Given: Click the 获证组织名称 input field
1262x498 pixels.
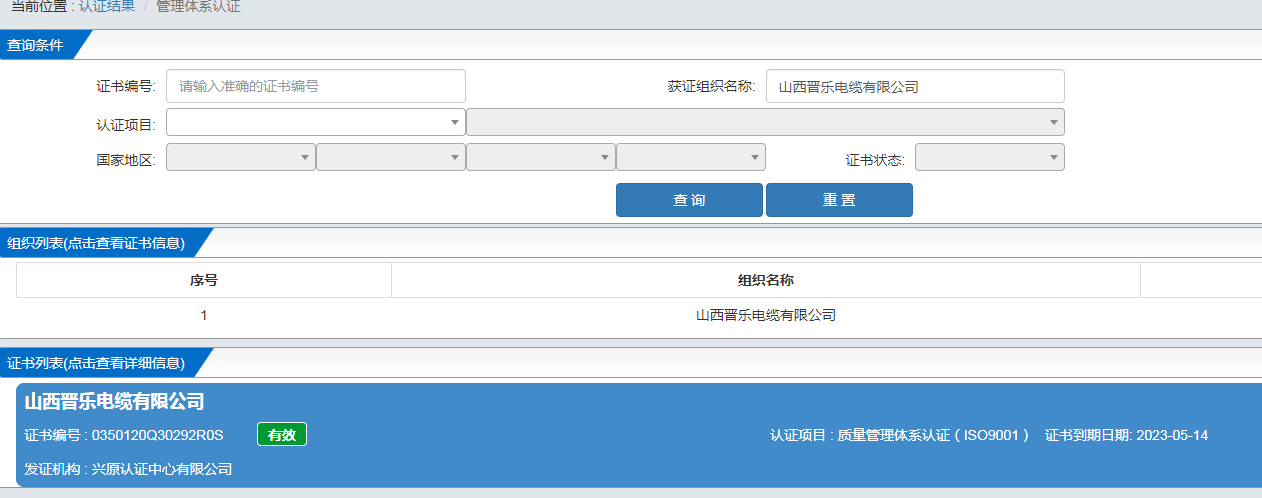Looking at the screenshot, I should point(915,86).
